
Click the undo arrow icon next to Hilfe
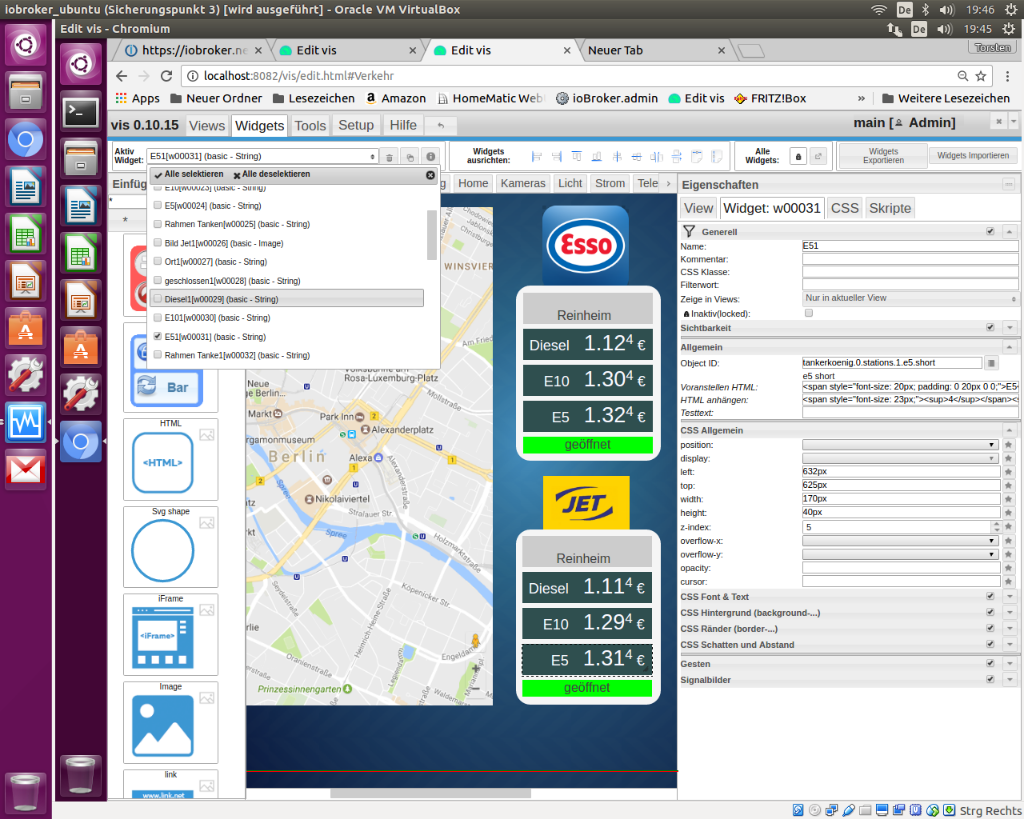coord(441,125)
